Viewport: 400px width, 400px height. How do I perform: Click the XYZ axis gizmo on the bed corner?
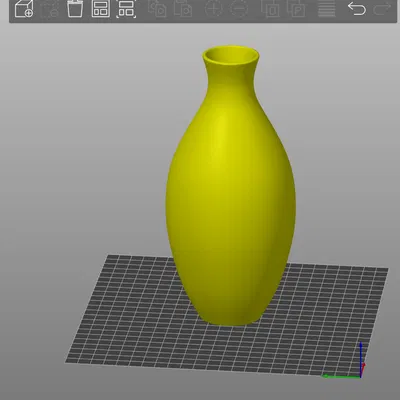(x=345, y=361)
